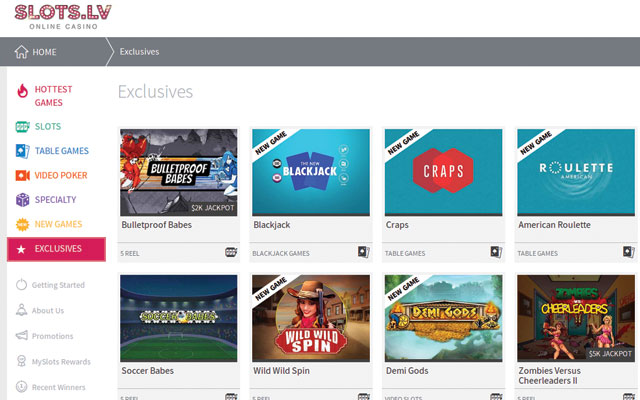This screenshot has height=400, width=640.
Task: Go to Table Games category
Action: [62, 151]
